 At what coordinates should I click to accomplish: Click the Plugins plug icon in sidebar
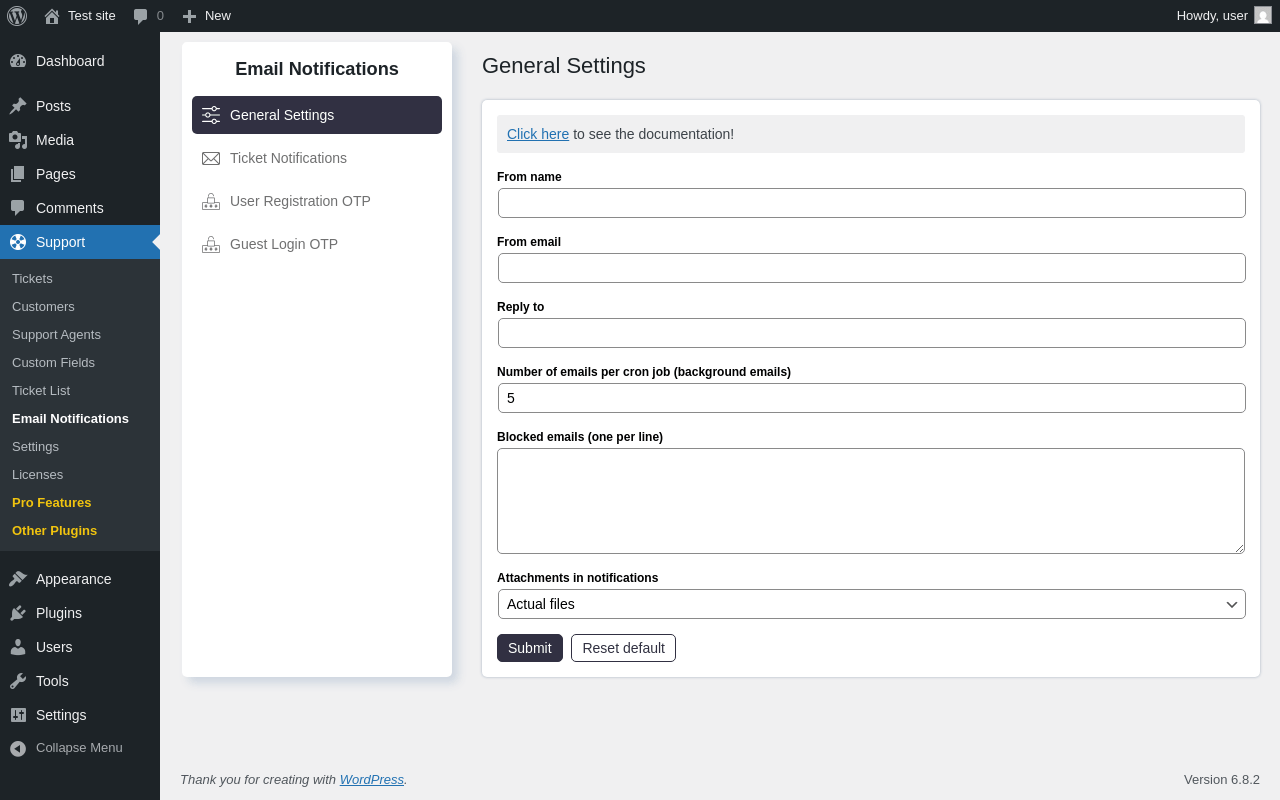[18, 613]
